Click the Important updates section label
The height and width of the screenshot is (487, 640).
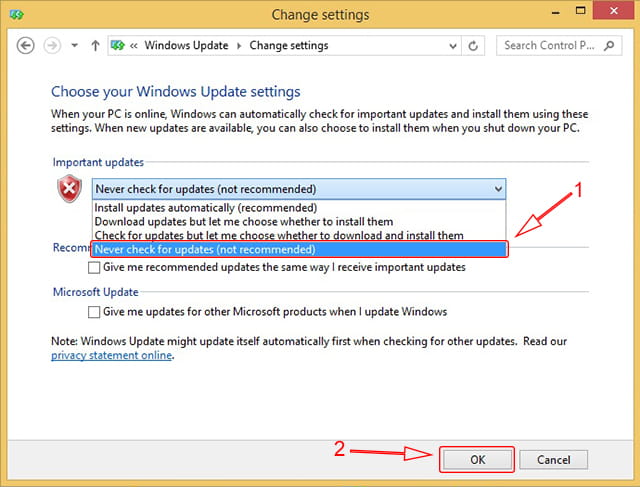pos(98,162)
